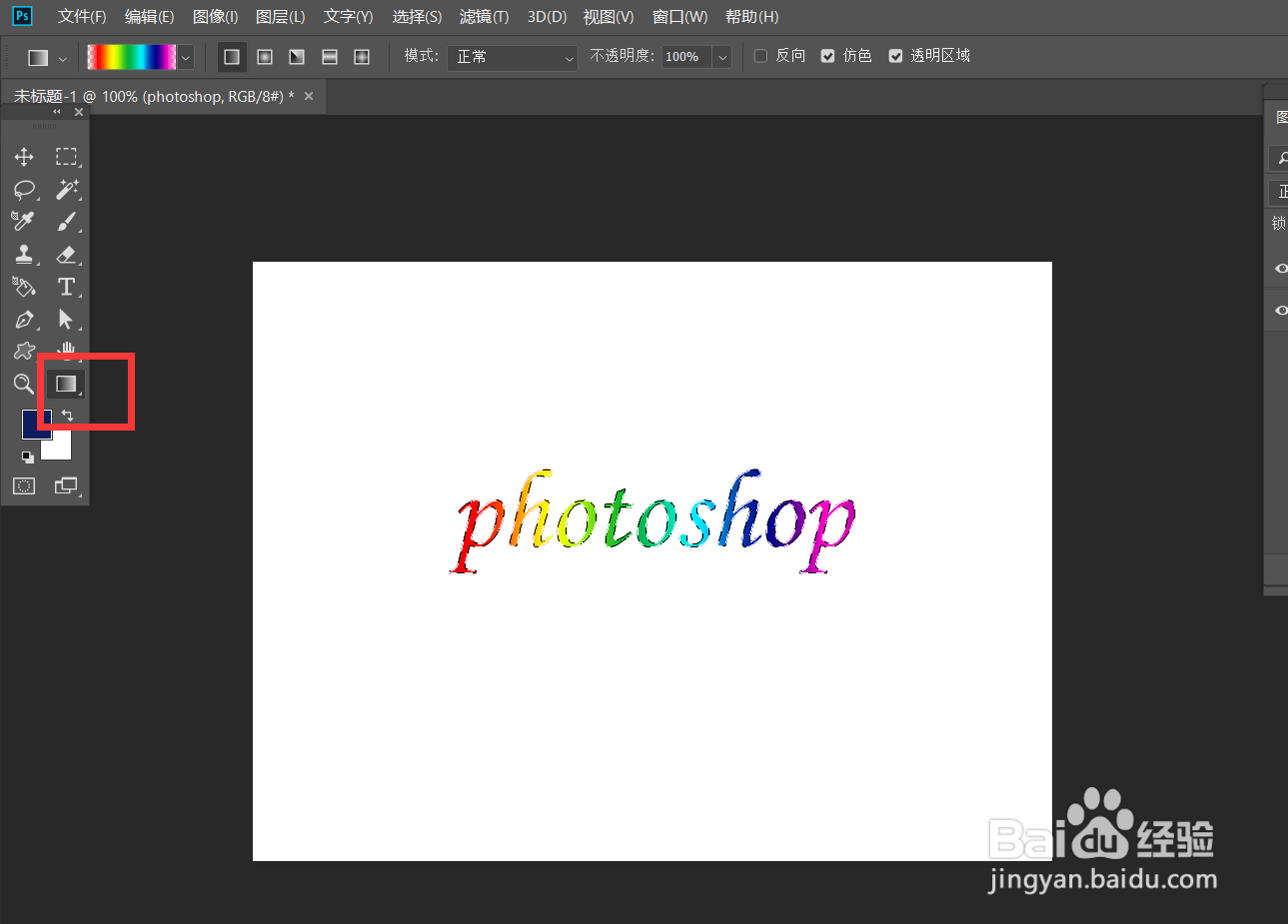Image resolution: width=1288 pixels, height=924 pixels.
Task: Open the 不透明度 opacity slider arrow
Action: 722,57
